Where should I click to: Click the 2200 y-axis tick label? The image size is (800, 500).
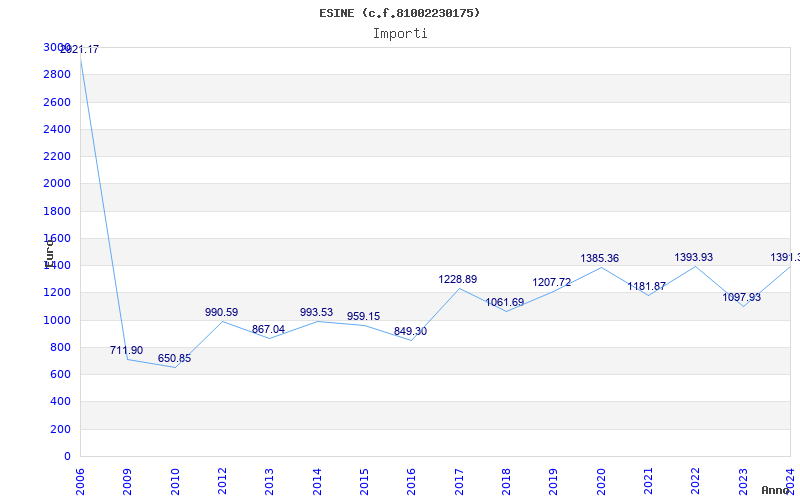[x=57, y=156]
